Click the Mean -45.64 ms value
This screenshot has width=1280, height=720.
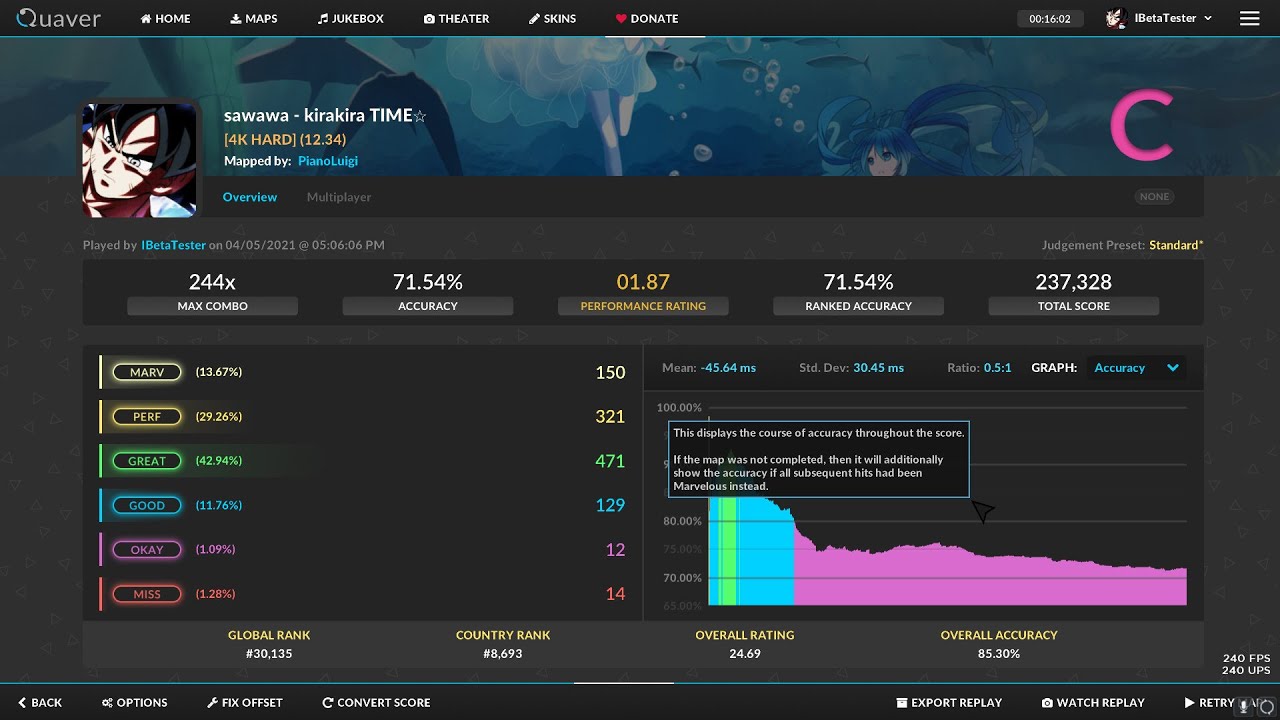click(728, 368)
